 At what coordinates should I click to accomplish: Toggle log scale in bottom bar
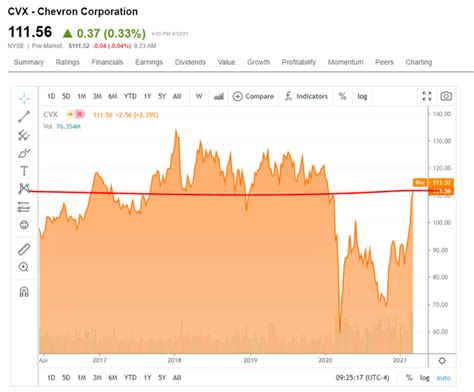(x=424, y=378)
